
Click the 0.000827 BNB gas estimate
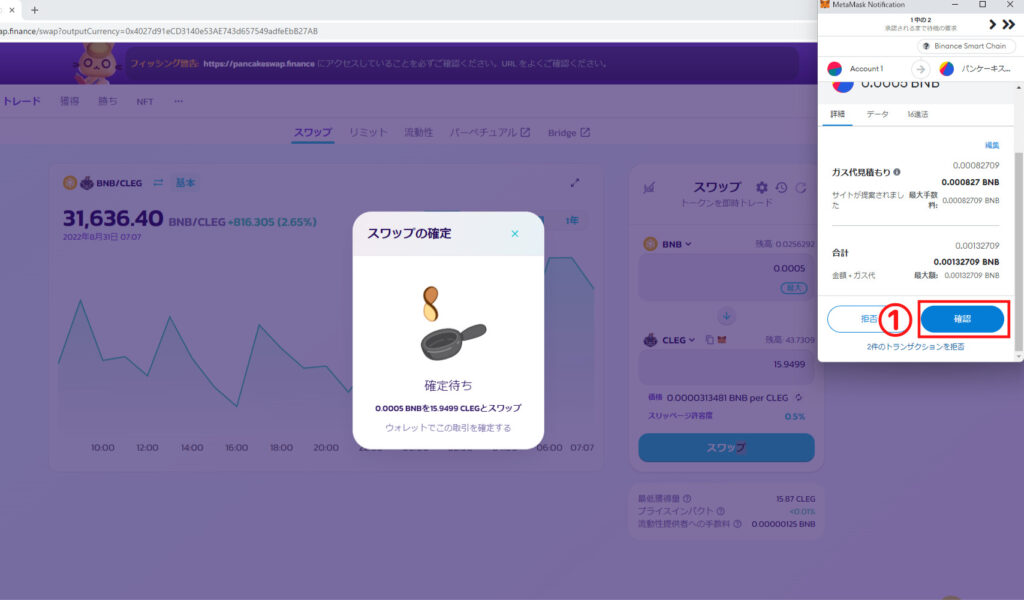coord(970,182)
